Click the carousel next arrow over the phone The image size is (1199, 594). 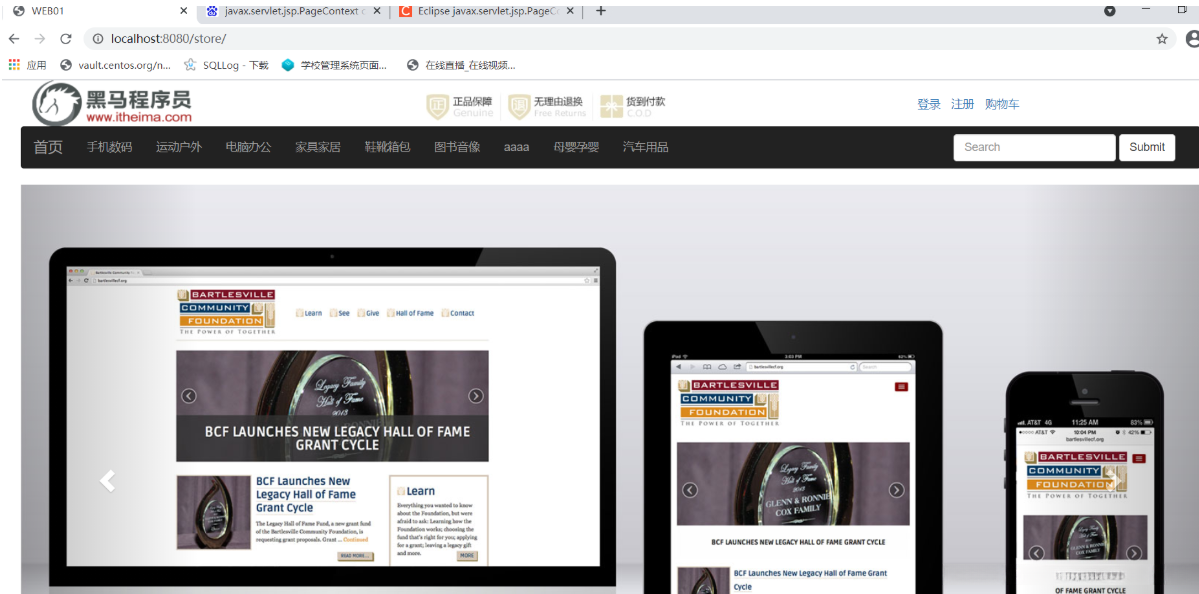click(1116, 479)
